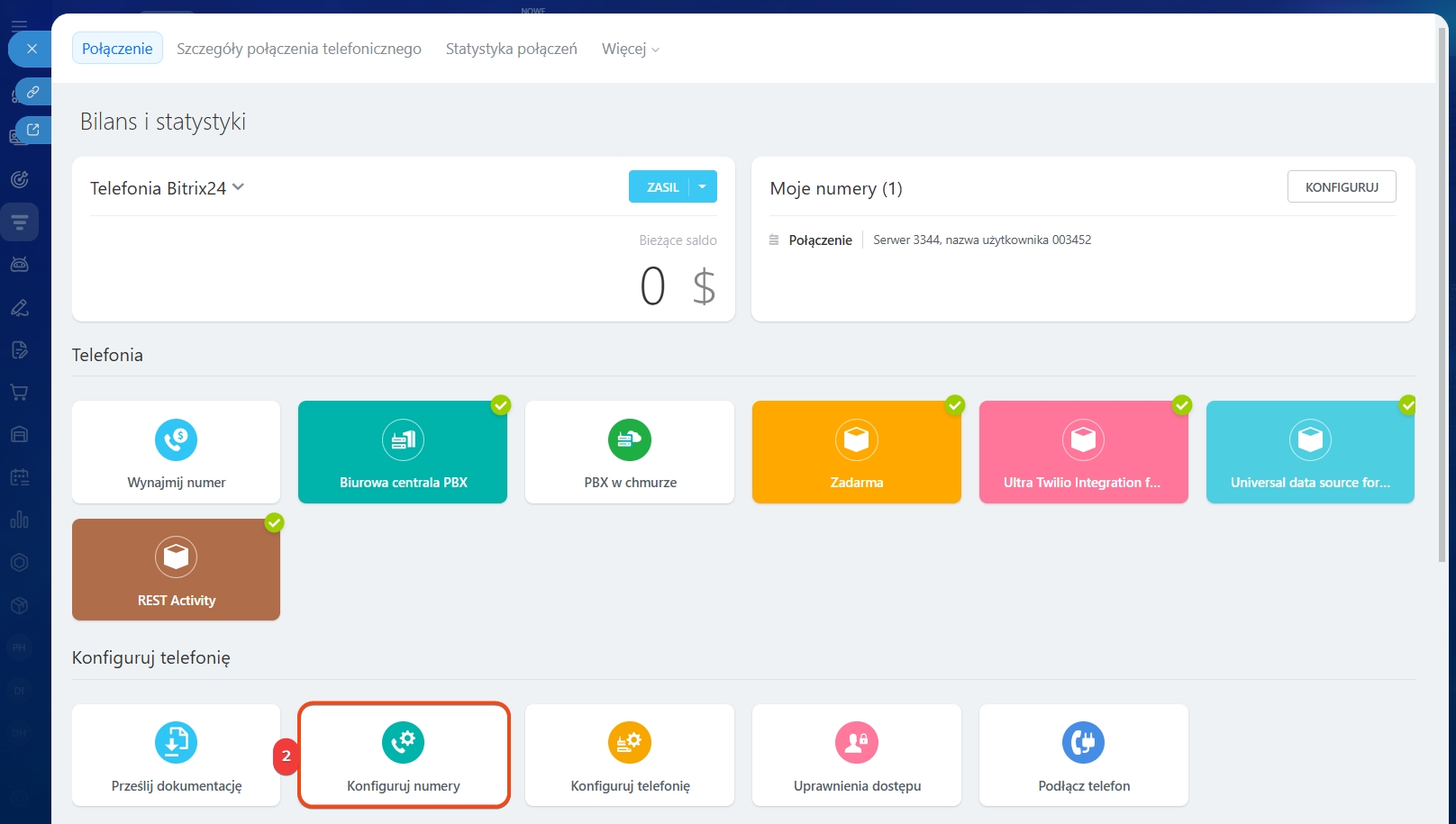
Task: Open the Wynajmij numer tile
Action: pyautogui.click(x=176, y=452)
